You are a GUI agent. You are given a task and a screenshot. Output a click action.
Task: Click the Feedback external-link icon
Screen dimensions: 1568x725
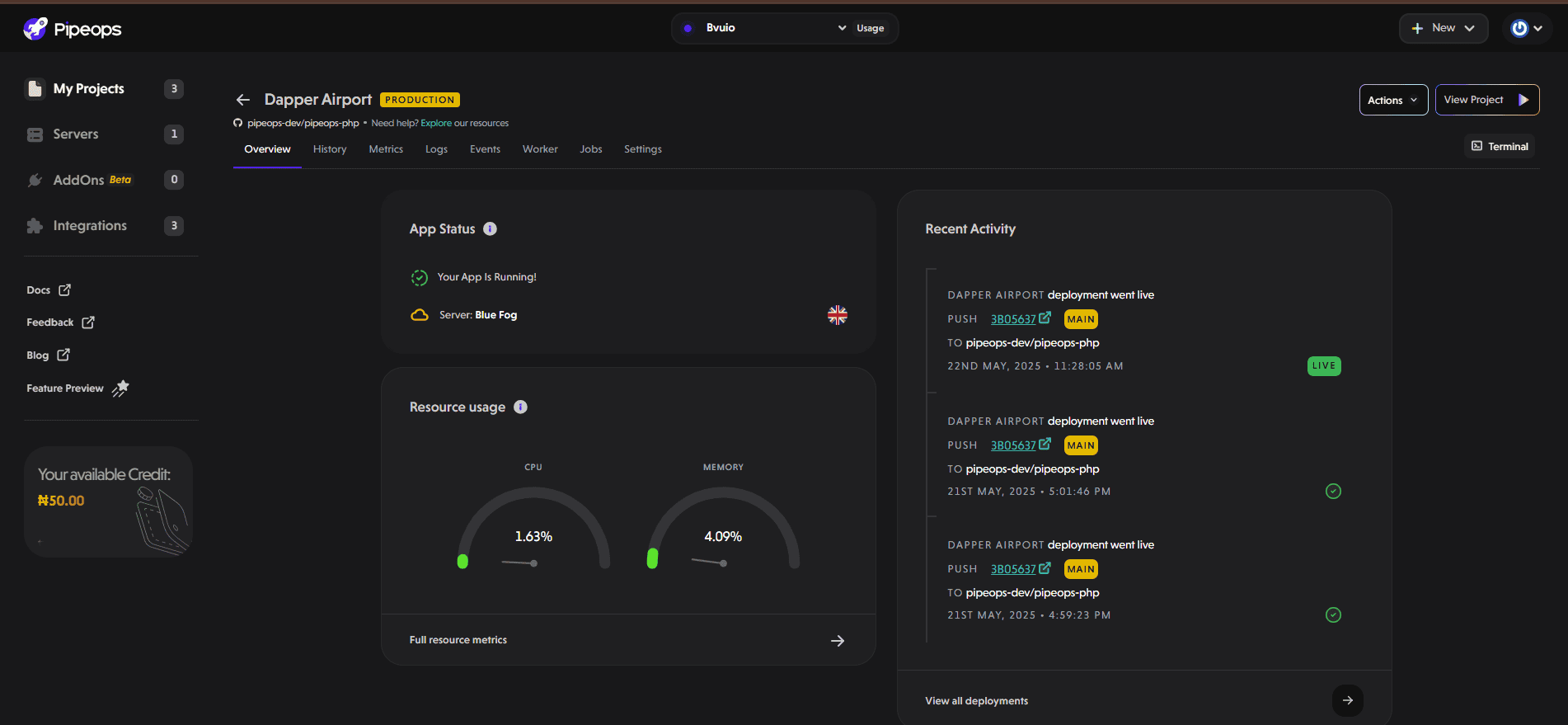[x=88, y=322]
